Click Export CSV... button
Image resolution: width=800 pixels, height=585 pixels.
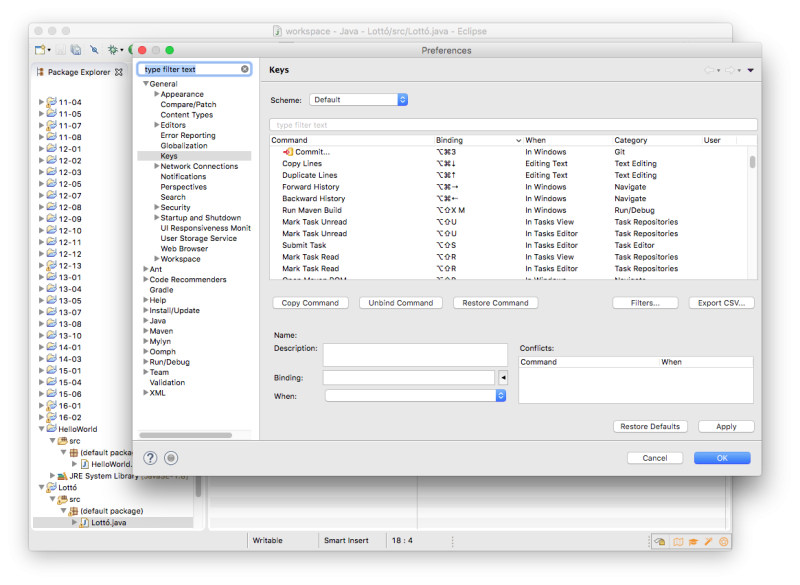[x=721, y=303]
